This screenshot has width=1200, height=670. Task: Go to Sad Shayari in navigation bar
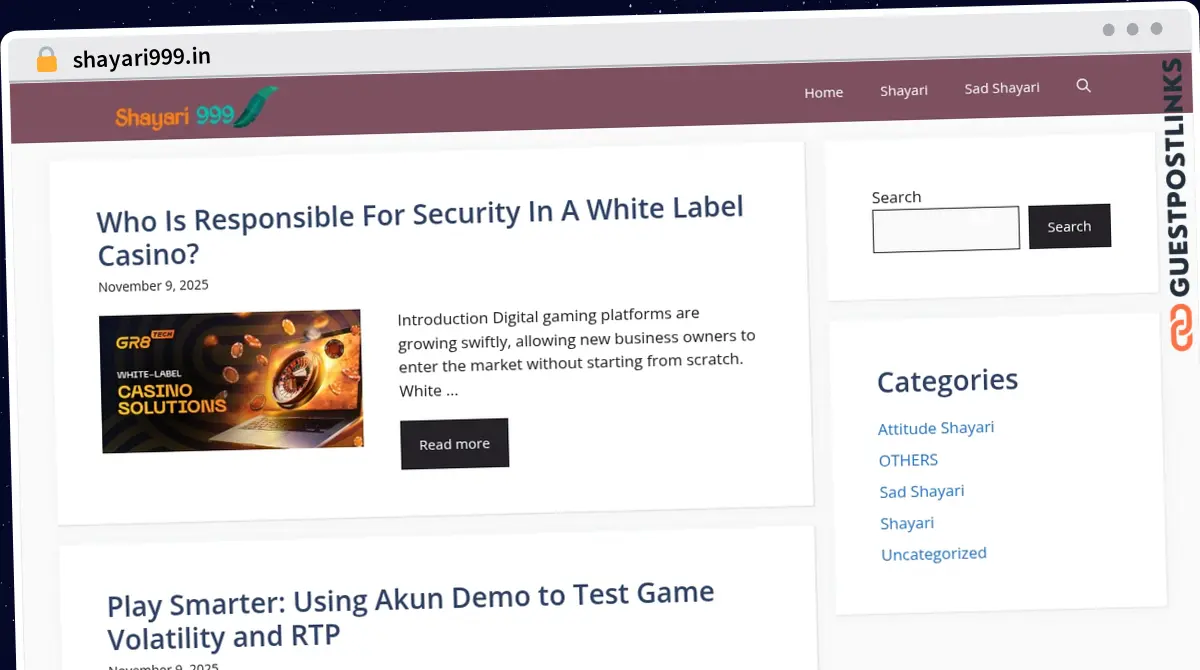coord(1001,88)
